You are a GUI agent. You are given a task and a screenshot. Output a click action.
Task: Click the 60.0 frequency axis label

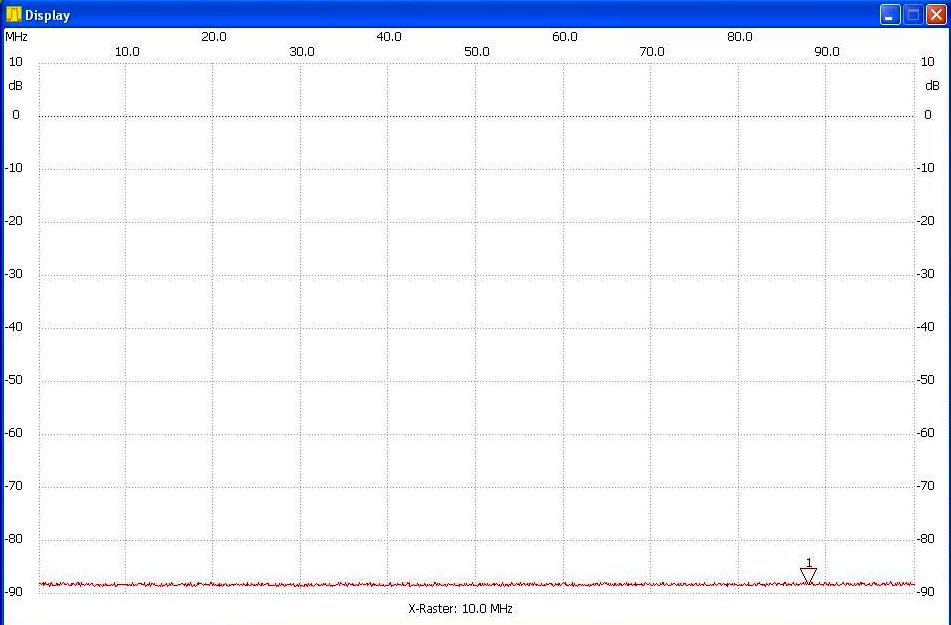[x=565, y=37]
